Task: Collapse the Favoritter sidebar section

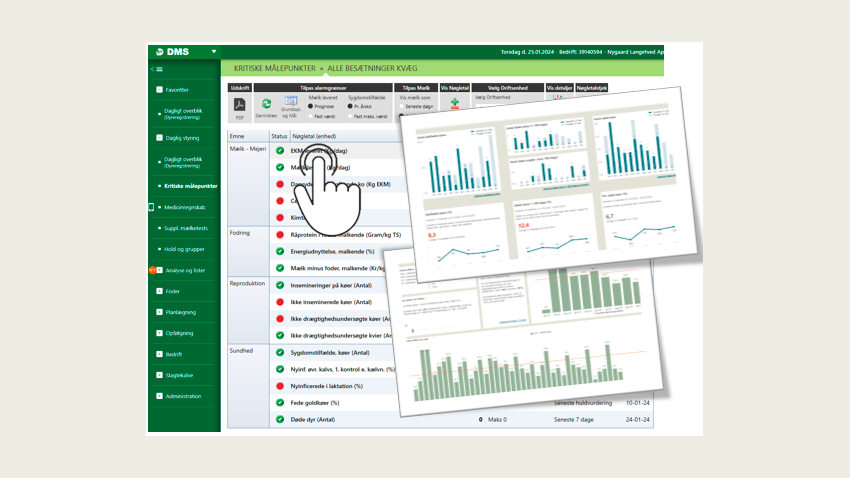Action: tap(159, 89)
